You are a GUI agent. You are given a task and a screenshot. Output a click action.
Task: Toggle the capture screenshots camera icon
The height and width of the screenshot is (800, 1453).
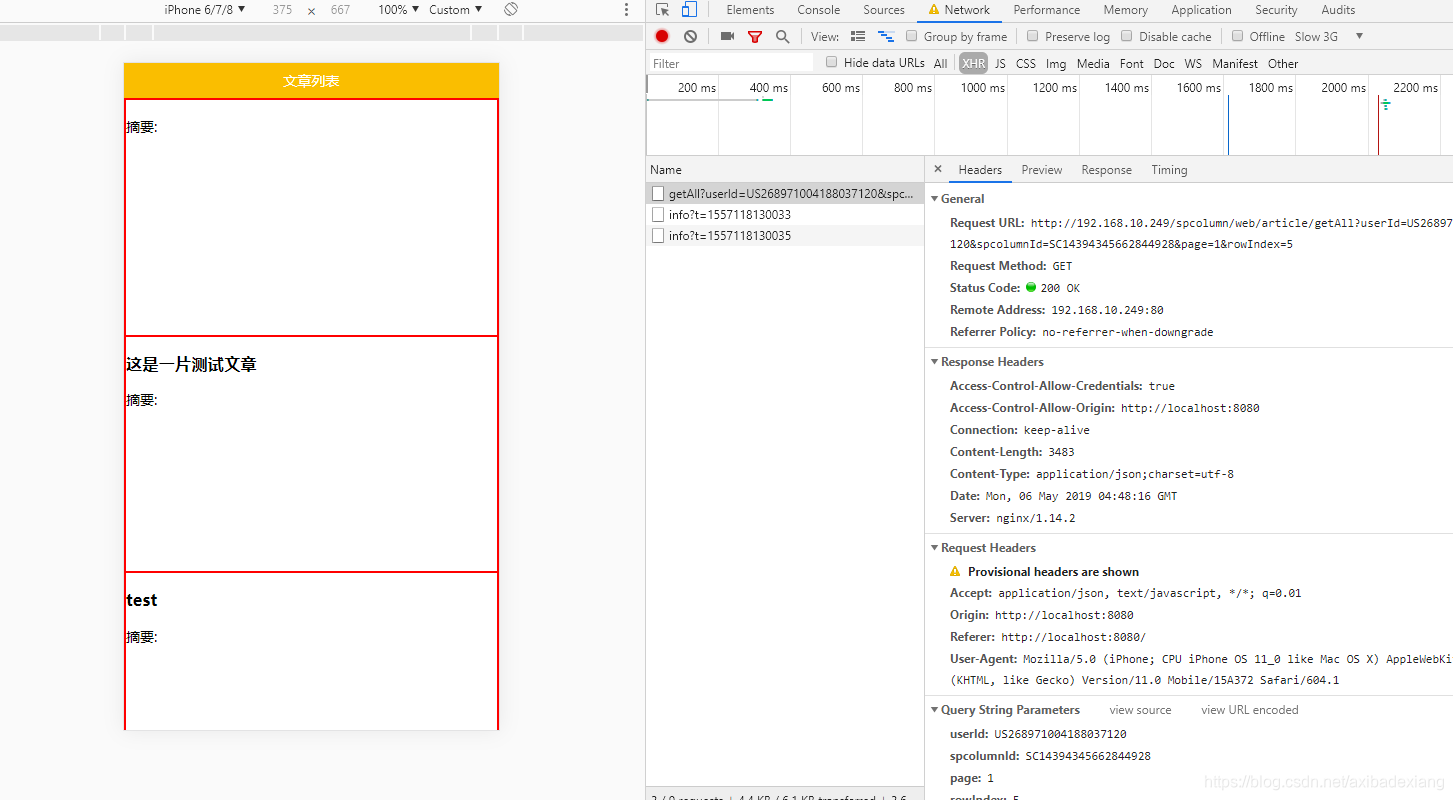pos(727,36)
